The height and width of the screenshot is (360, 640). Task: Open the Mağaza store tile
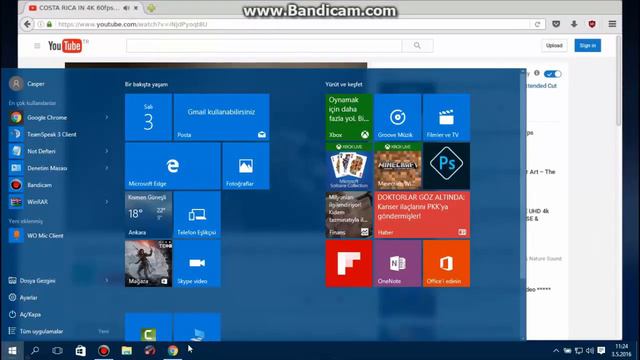click(148, 263)
